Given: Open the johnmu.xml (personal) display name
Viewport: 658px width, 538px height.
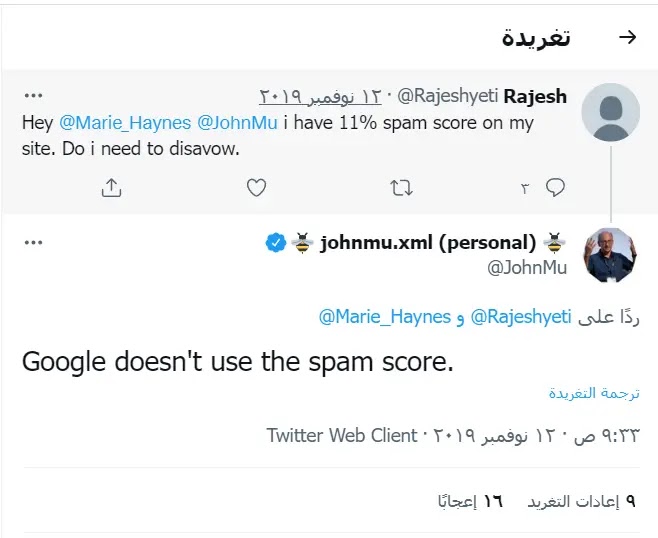Looking at the screenshot, I should (429, 243).
